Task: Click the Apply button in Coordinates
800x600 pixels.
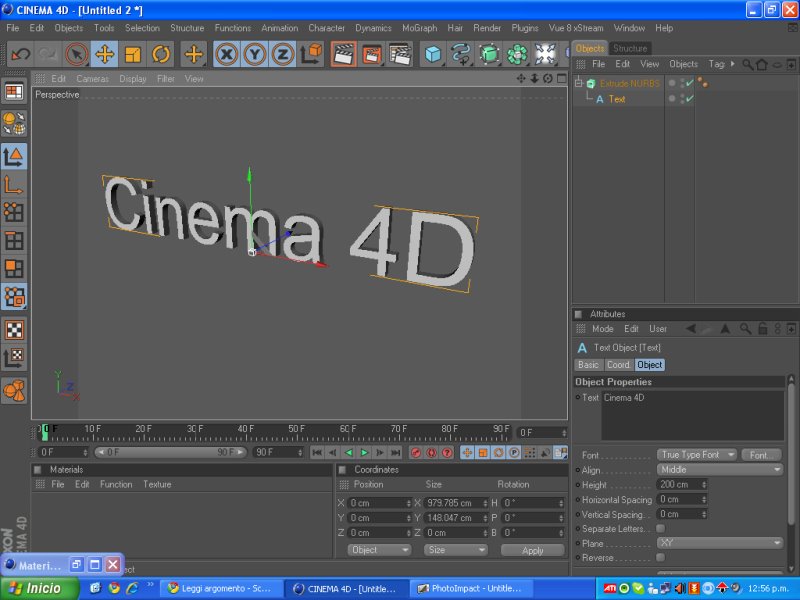Action: pyautogui.click(x=532, y=550)
